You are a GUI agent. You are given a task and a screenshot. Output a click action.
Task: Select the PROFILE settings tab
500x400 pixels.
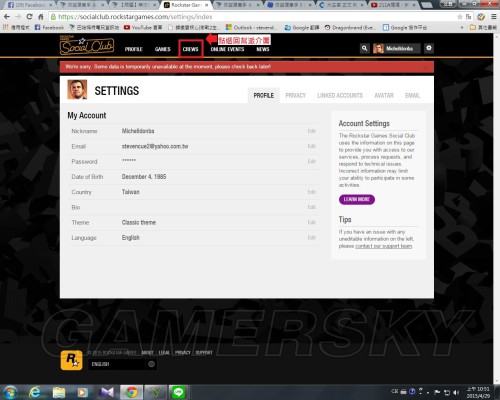[264, 95]
